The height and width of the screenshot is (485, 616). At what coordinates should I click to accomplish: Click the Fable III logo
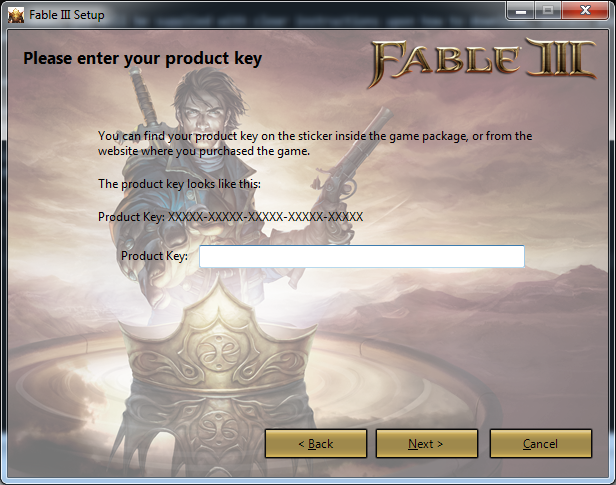click(484, 63)
